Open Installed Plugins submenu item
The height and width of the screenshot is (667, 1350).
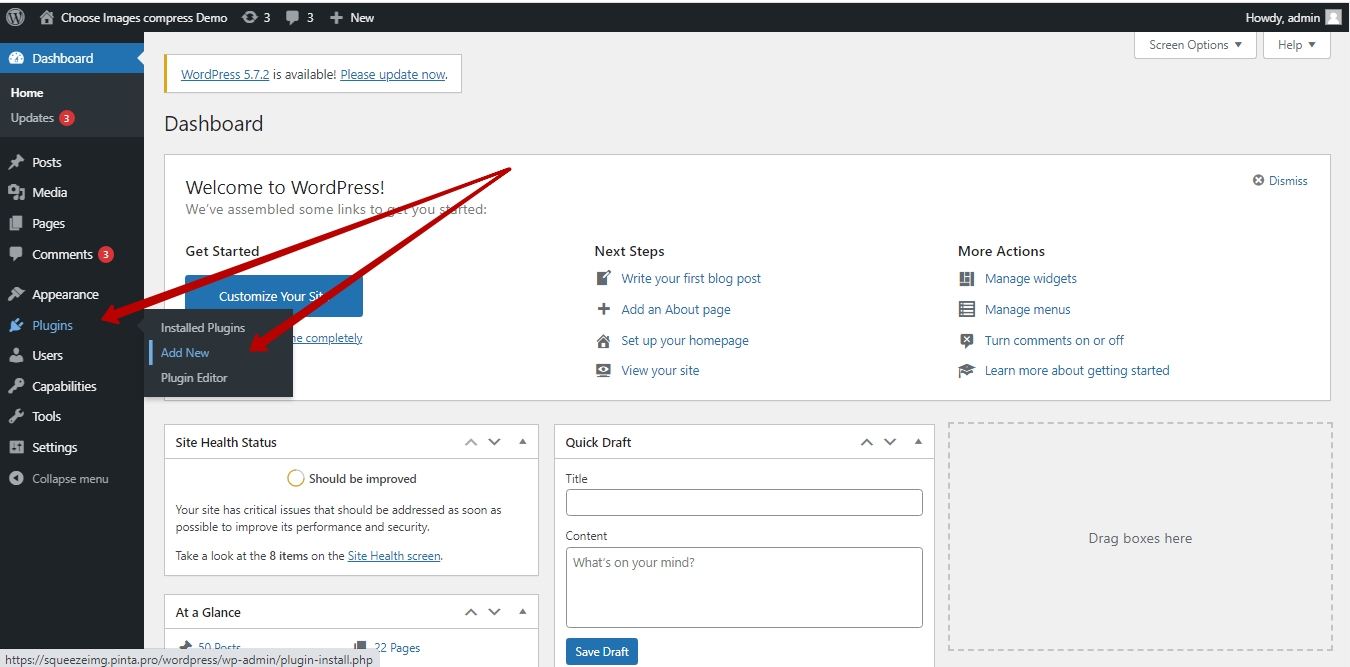click(203, 328)
